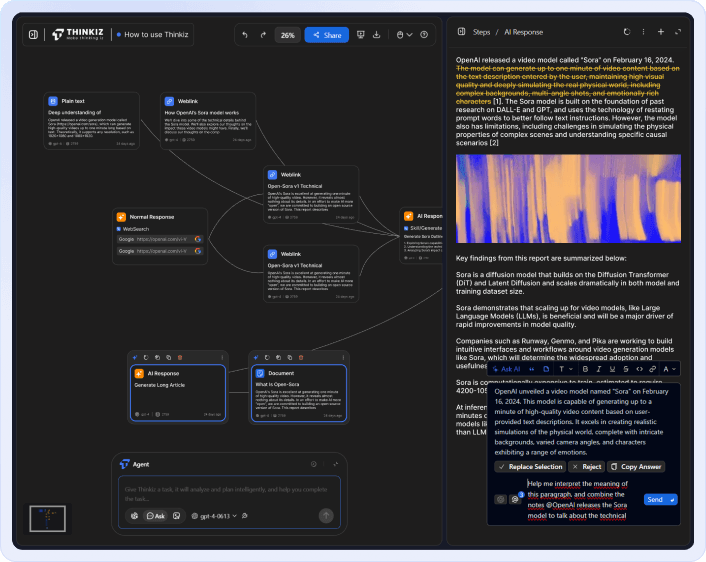Insert link using the link icon
This screenshot has height=562, width=706.
(652, 369)
